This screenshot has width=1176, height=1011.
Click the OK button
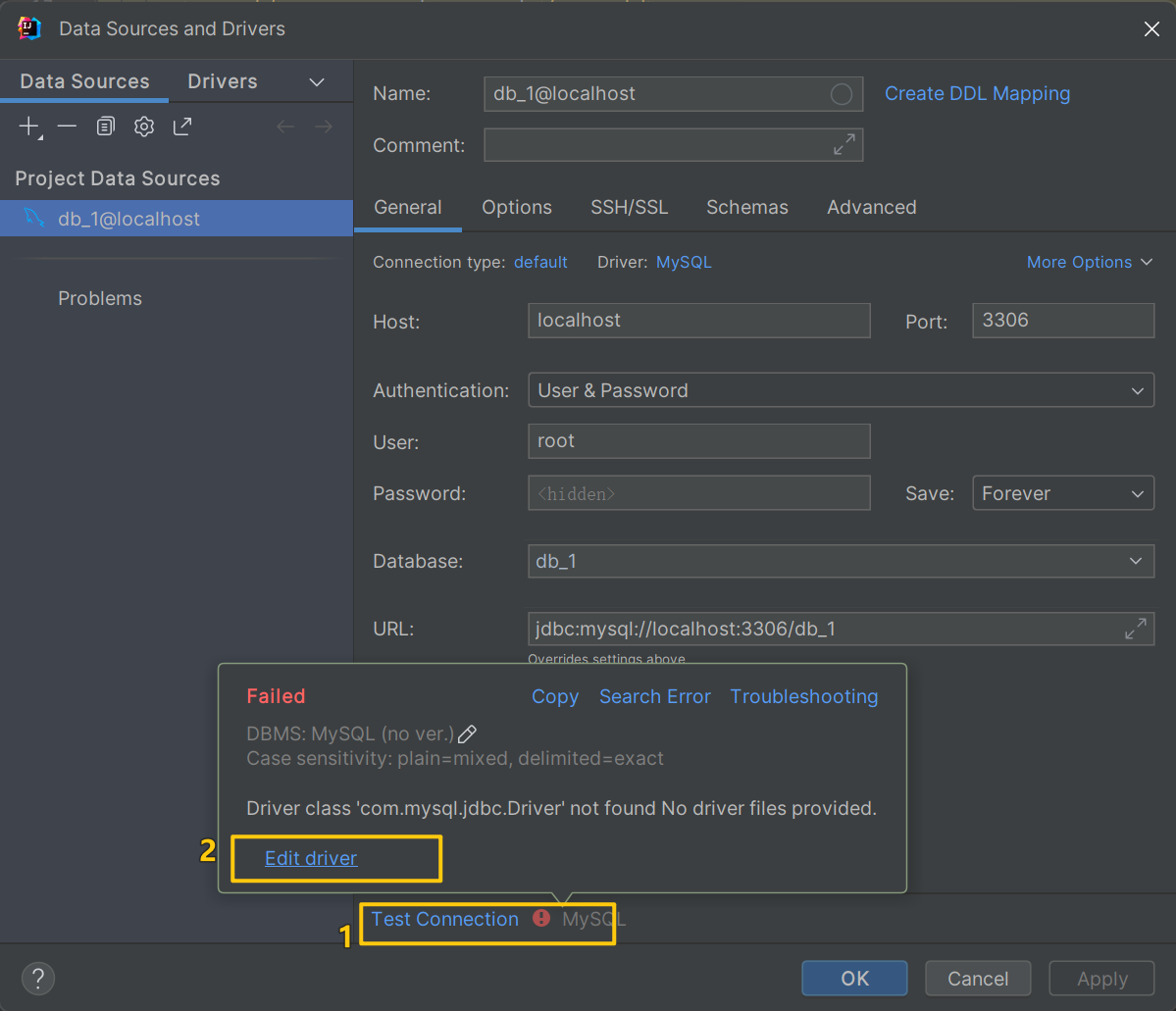[x=854, y=978]
